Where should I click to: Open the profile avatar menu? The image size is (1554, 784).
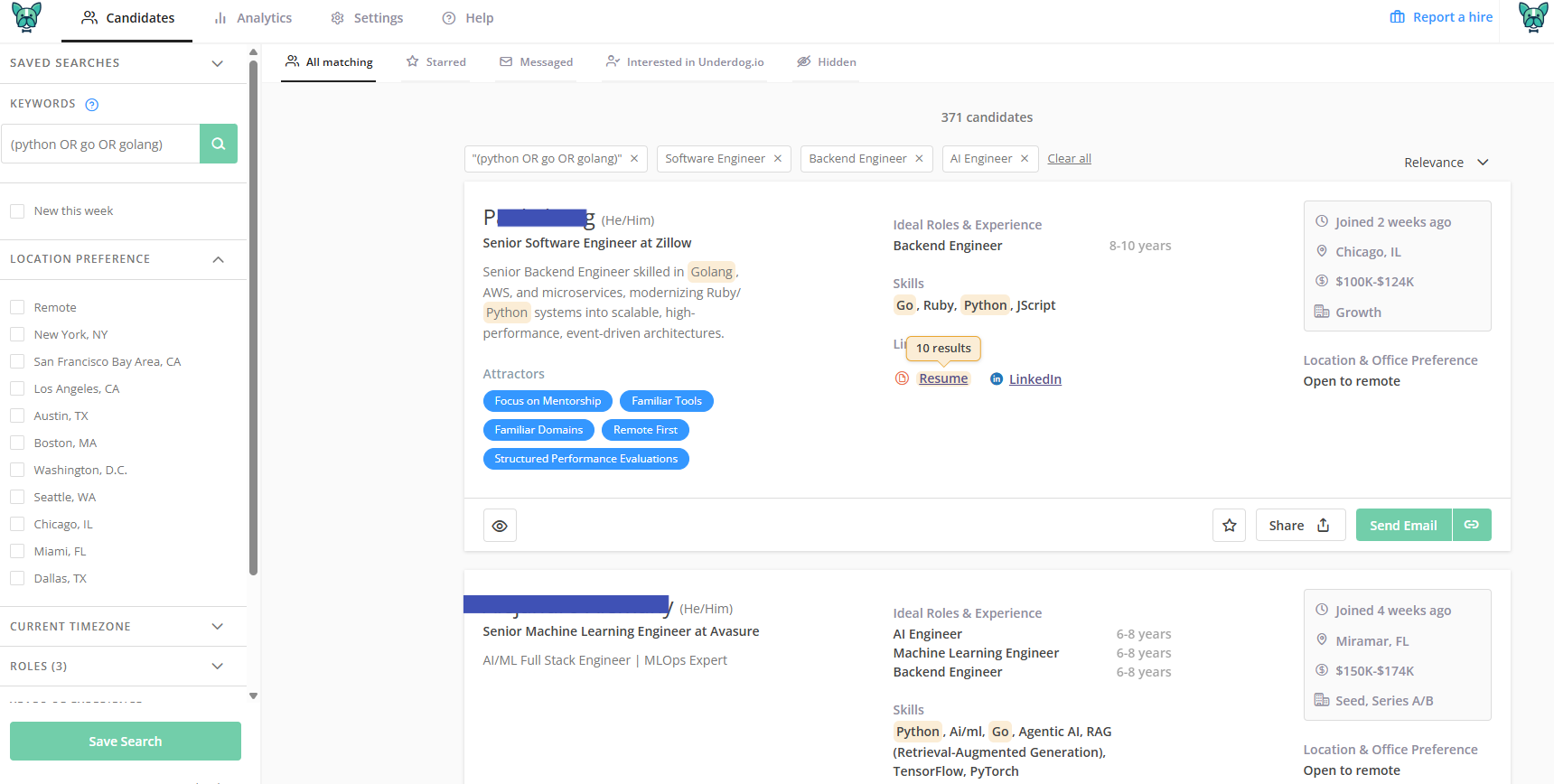pyautogui.click(x=1533, y=18)
